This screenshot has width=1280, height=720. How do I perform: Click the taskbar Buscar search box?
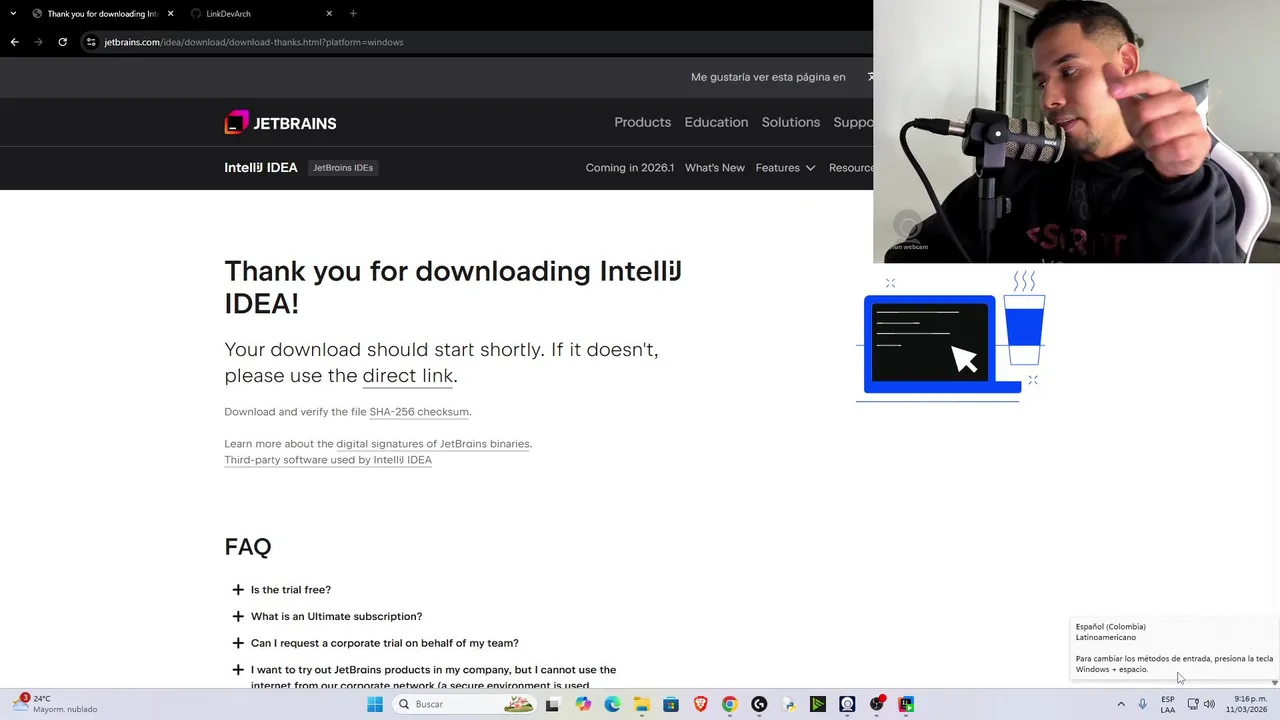click(465, 704)
